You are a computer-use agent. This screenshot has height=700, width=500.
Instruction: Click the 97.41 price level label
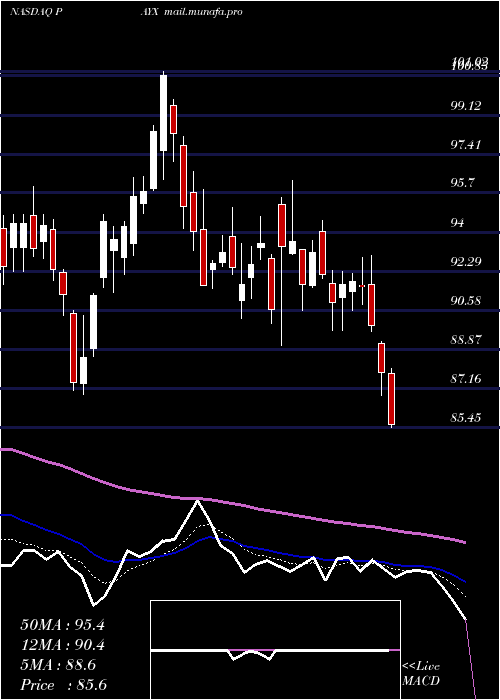[x=466, y=145]
